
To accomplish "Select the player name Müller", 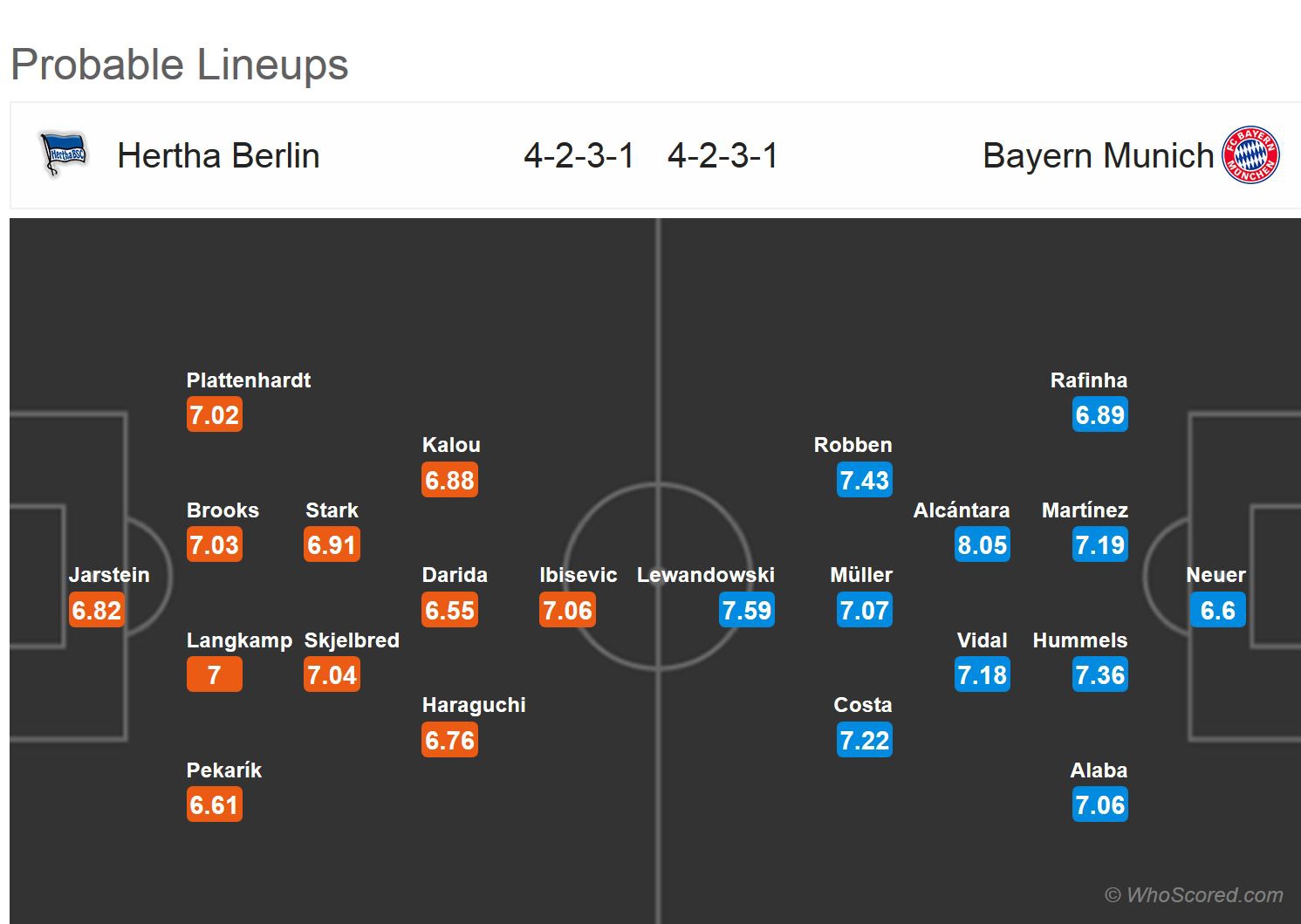I will point(861,575).
